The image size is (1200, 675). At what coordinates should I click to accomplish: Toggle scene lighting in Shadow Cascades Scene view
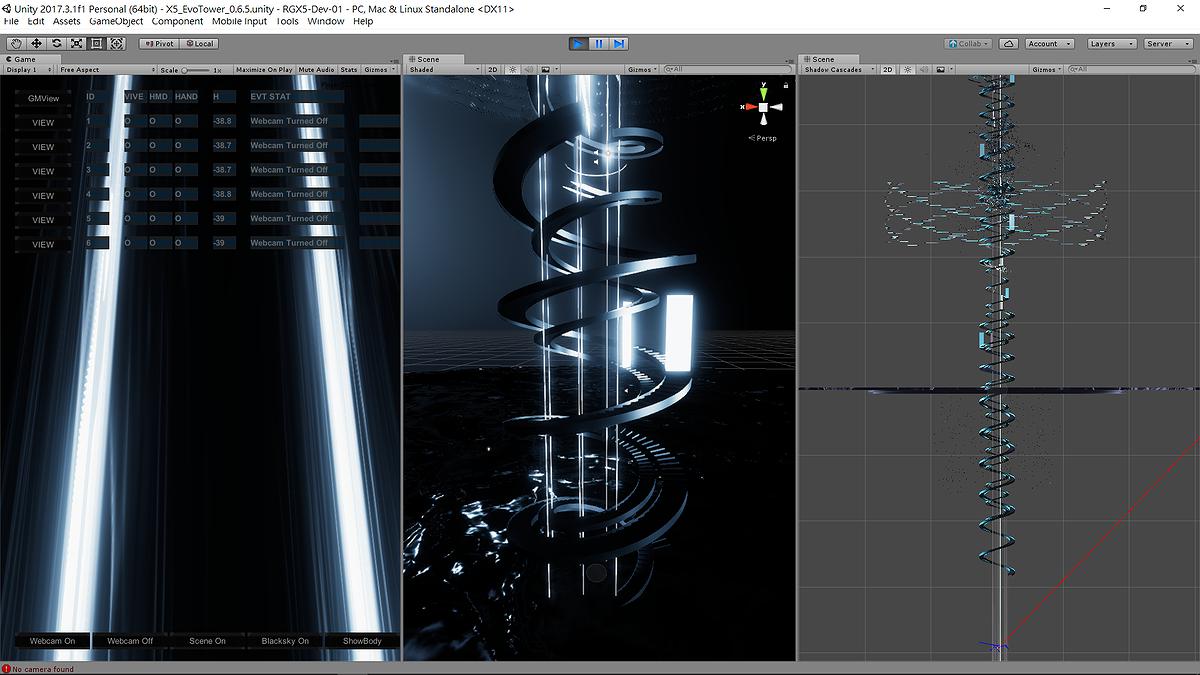pyautogui.click(x=907, y=70)
